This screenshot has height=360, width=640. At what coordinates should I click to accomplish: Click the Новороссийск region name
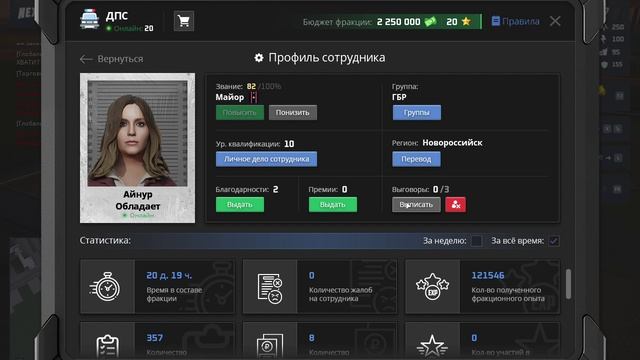452,143
